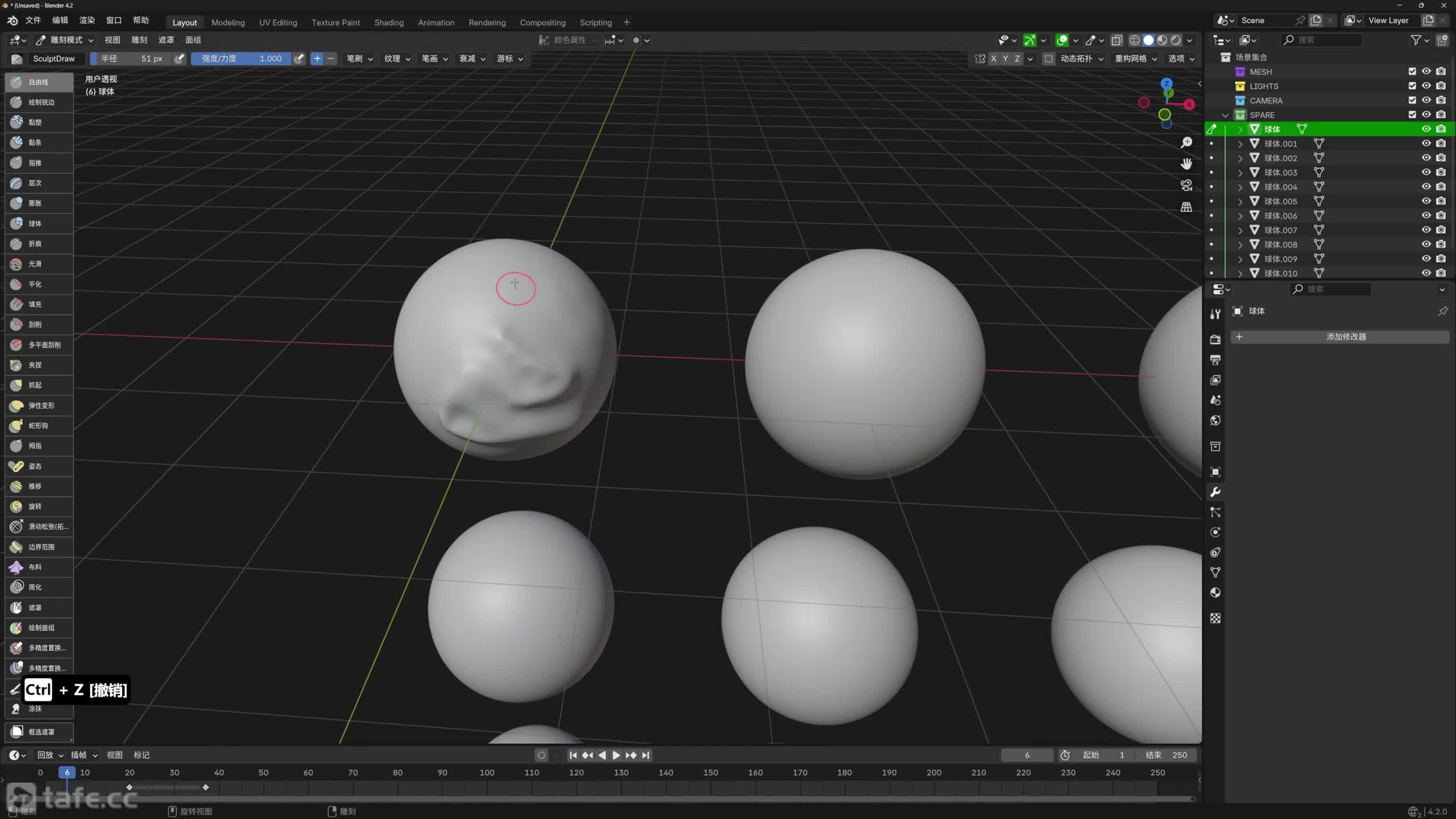Select the 姿态 (Pose) brush

[x=39, y=466]
